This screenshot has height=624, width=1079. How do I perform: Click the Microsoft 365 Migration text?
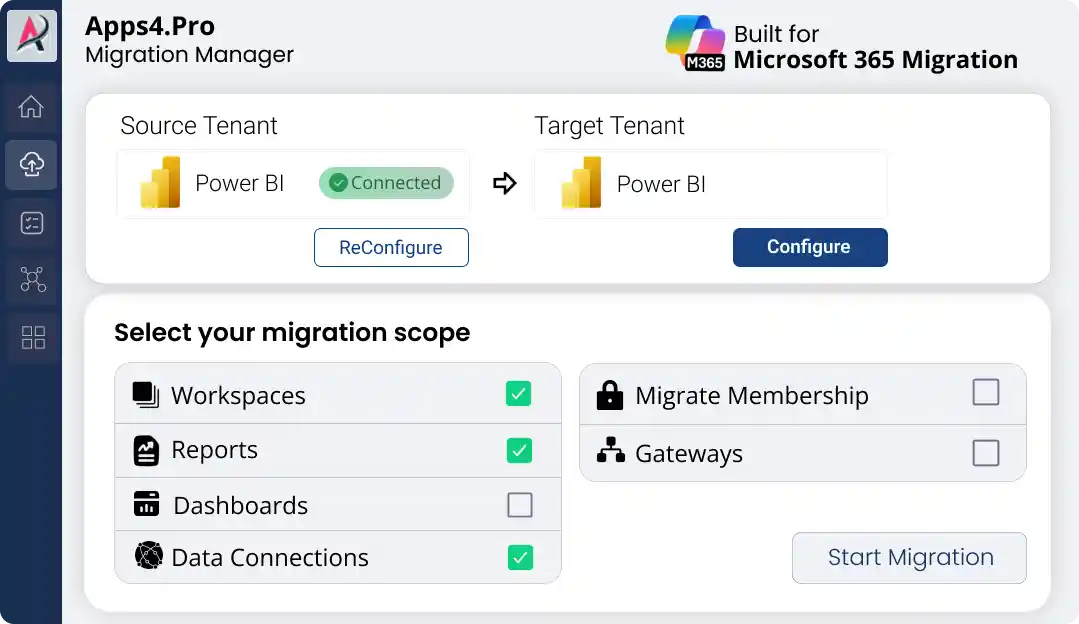(x=875, y=60)
